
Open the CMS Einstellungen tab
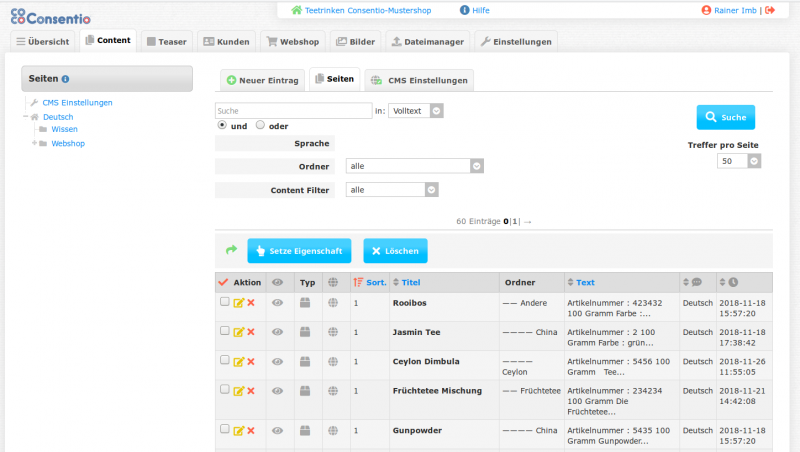pyautogui.click(x=418, y=80)
